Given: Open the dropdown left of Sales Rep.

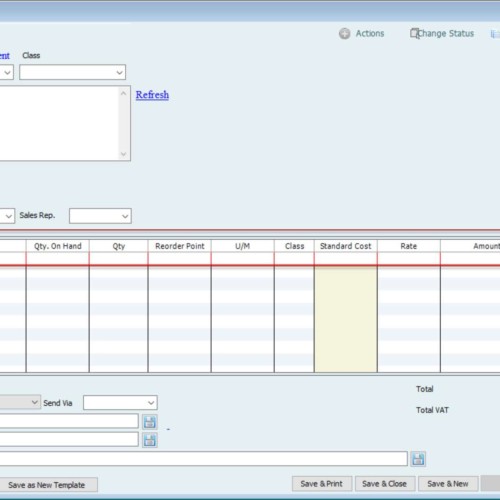Looking at the screenshot, I should [7, 216].
